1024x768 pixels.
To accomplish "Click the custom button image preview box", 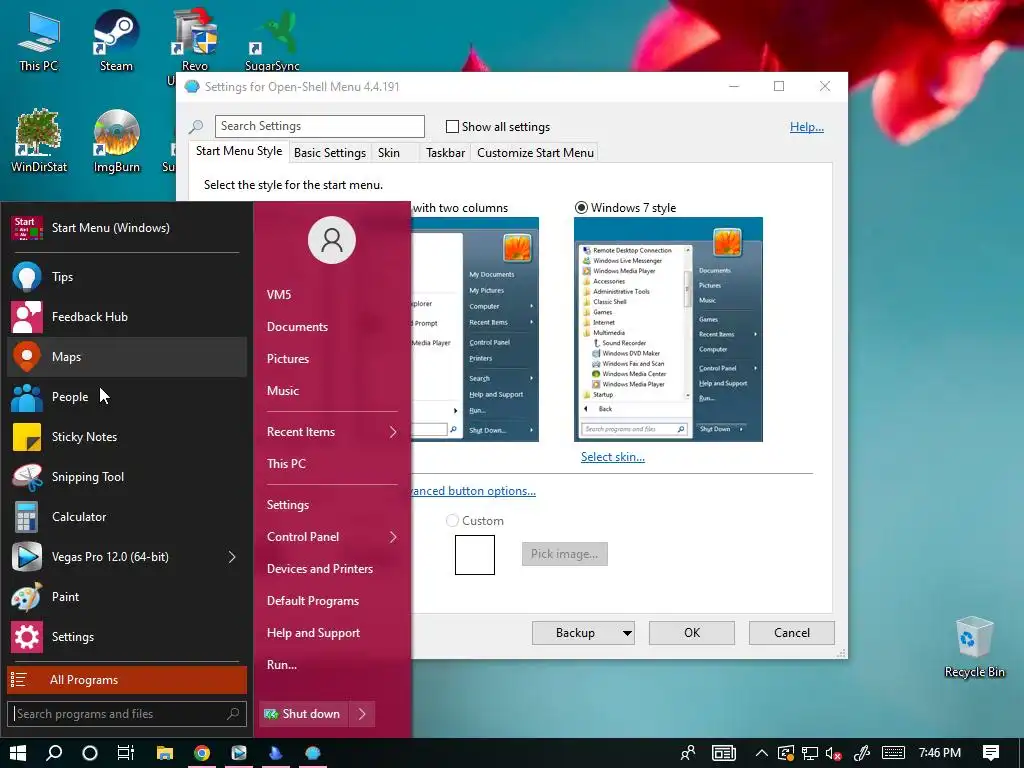I will pos(475,554).
